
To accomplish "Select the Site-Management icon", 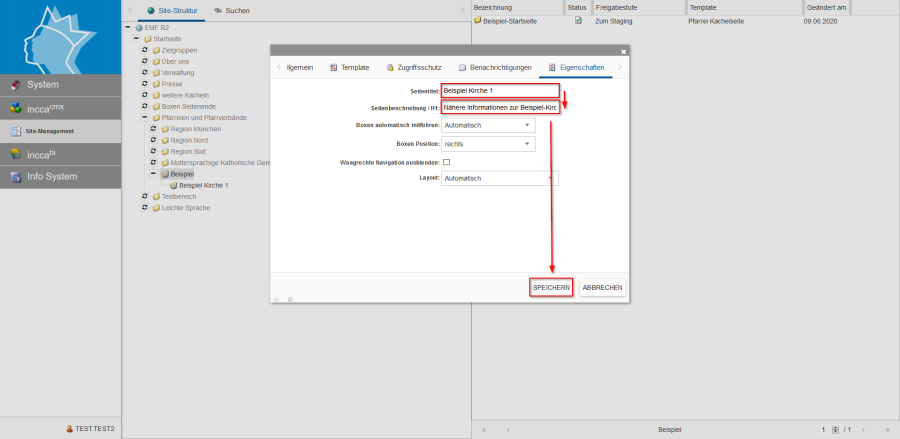I will pyautogui.click(x=15, y=131).
